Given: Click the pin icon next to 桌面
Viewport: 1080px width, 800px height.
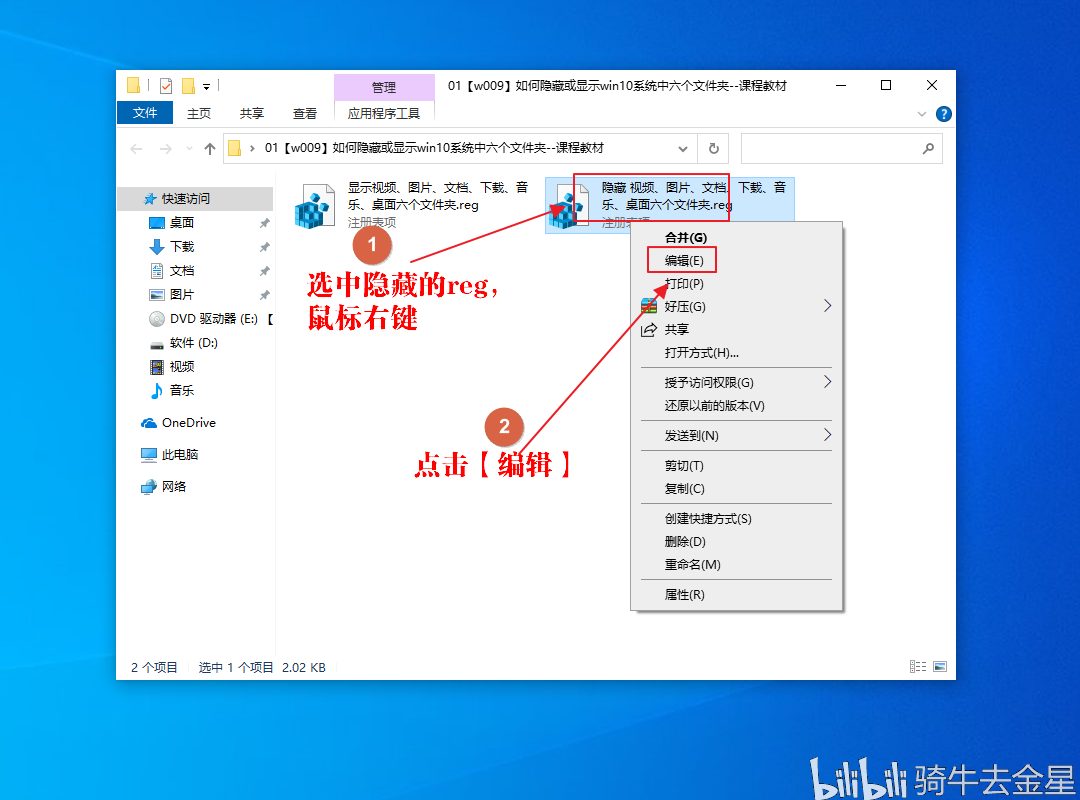Looking at the screenshot, I should (264, 223).
